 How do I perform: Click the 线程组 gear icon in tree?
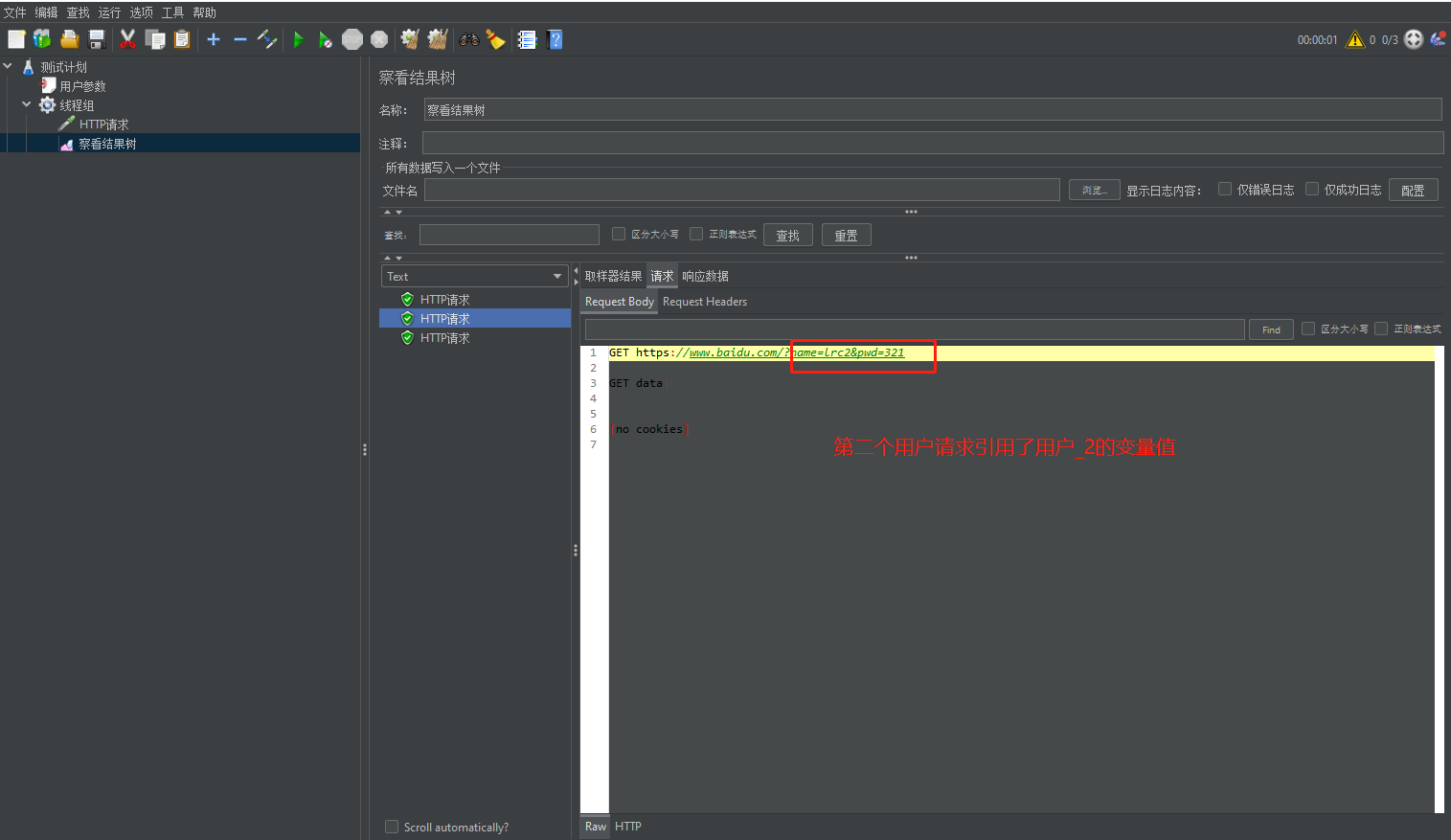tap(47, 105)
